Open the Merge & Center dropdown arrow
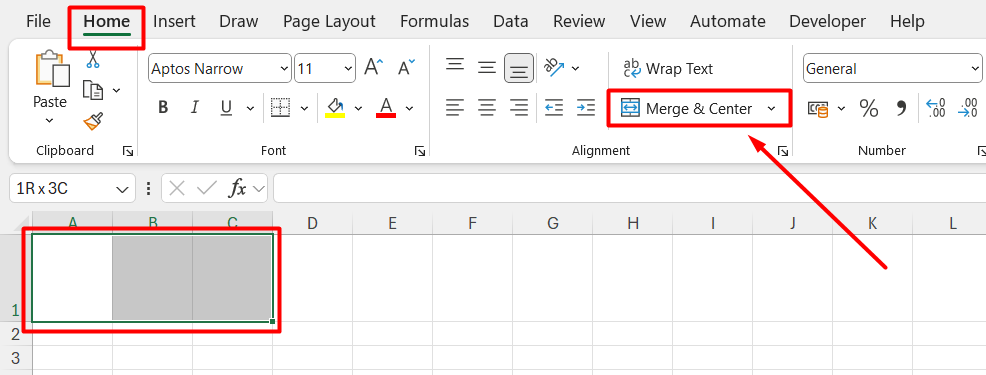 tap(772, 109)
